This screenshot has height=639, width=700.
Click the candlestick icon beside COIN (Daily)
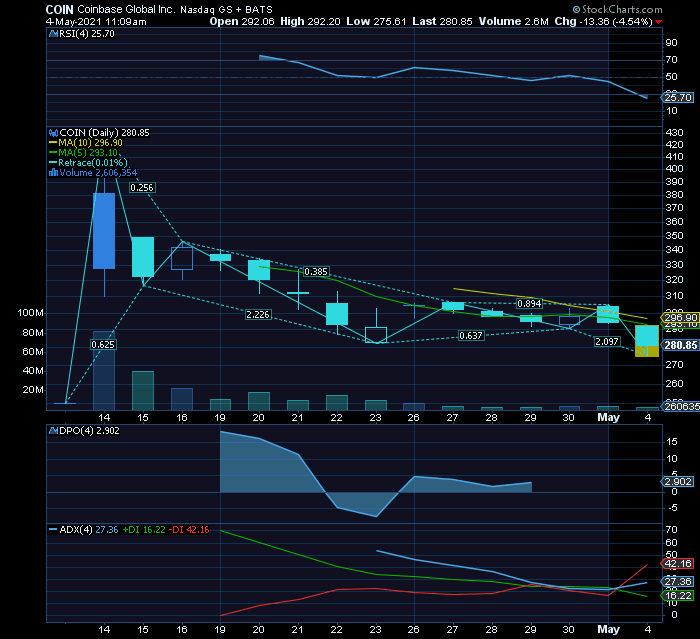click(54, 133)
